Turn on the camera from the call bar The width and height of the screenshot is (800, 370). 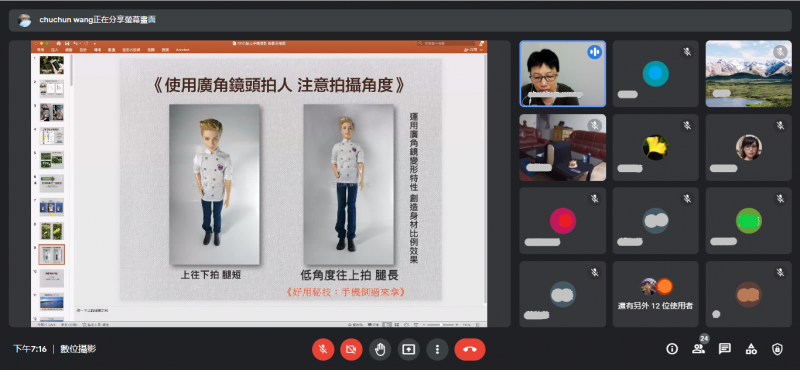(x=352, y=349)
